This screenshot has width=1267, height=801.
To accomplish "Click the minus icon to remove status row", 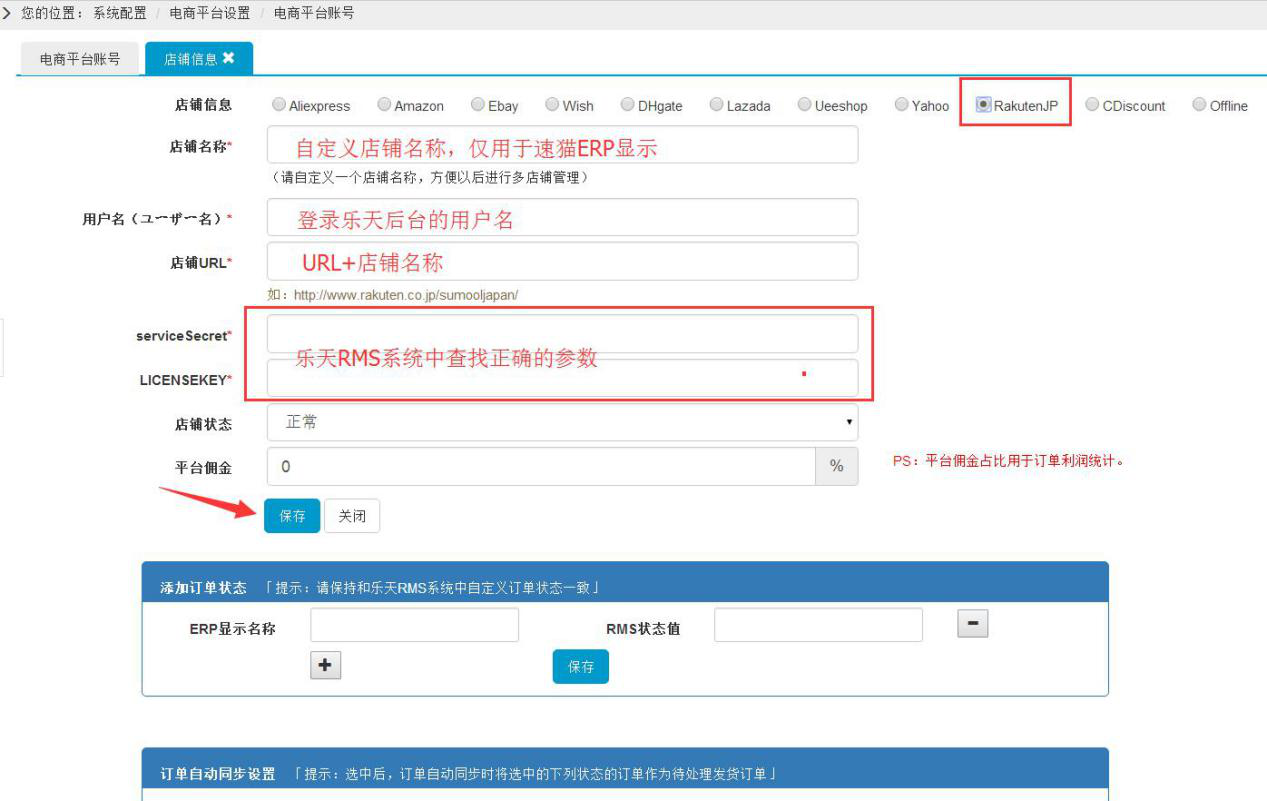I will pos(972,623).
